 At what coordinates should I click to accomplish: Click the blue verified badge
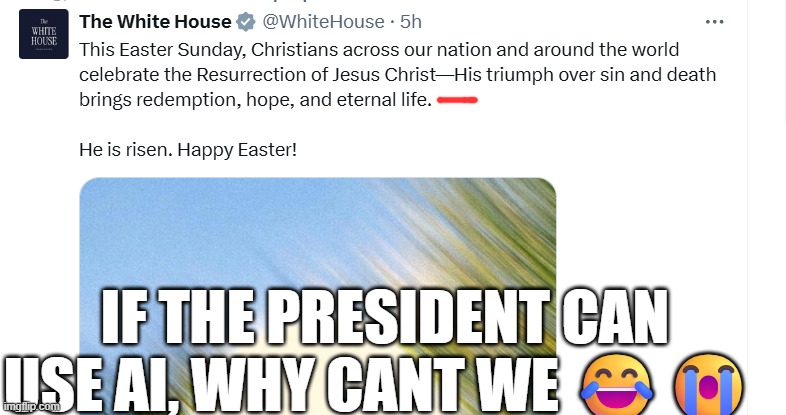(x=246, y=22)
